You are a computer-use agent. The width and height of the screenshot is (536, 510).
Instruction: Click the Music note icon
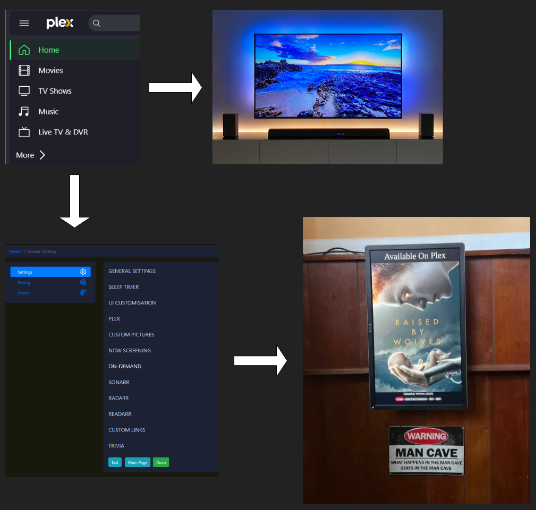[24, 111]
